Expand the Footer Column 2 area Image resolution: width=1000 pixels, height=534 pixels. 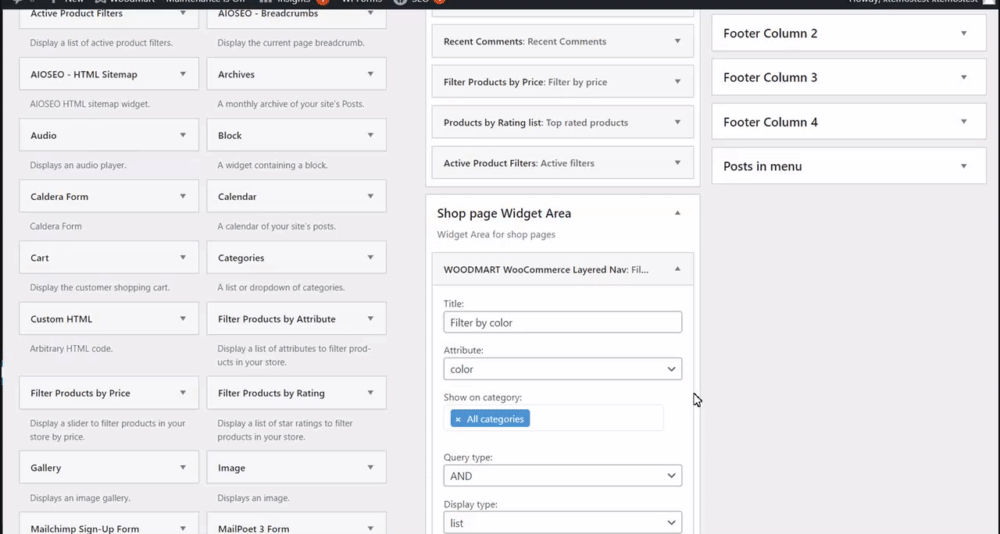point(963,33)
